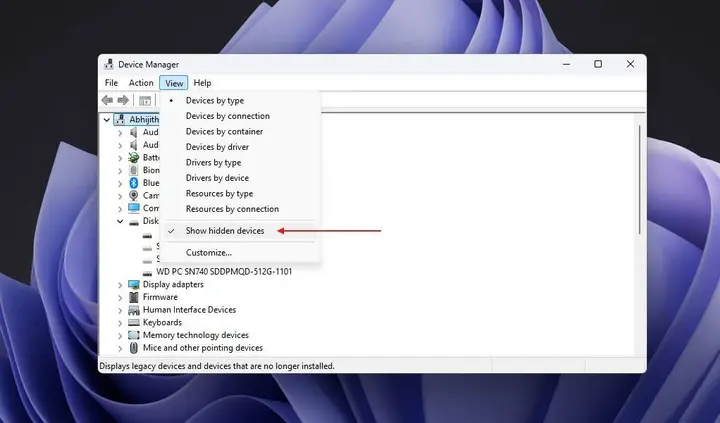Click the Memory technology devices icon
Image resolution: width=720 pixels, height=423 pixels.
[134, 335]
